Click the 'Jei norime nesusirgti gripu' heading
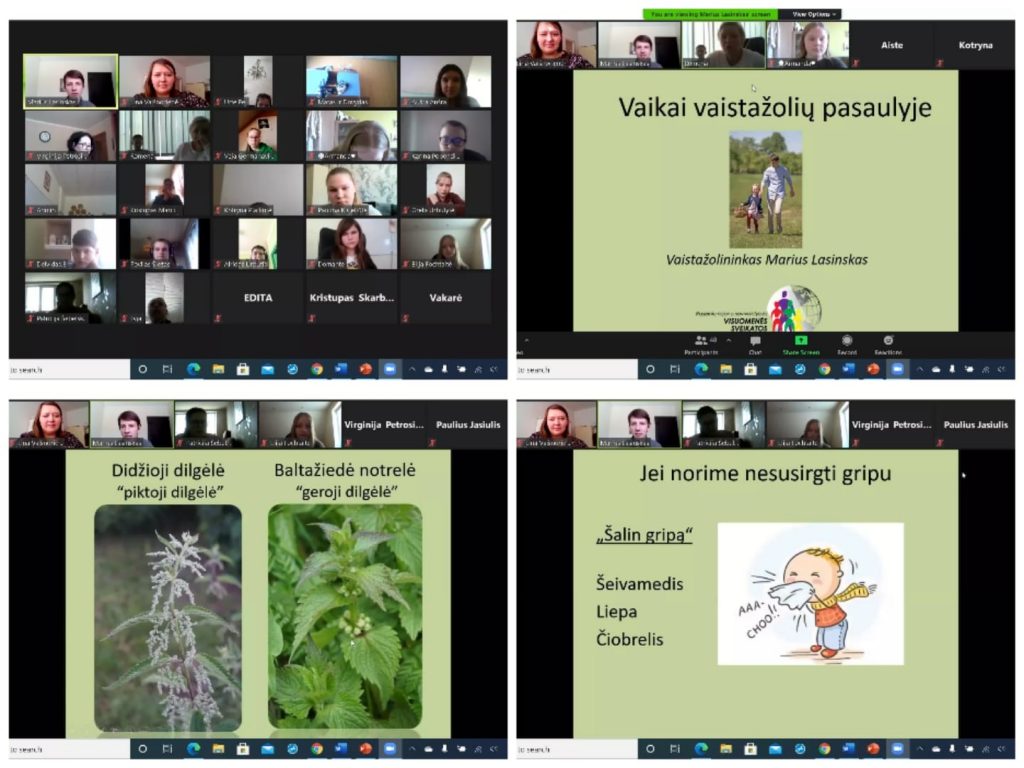The width and height of the screenshot is (1024, 768). 765,473
